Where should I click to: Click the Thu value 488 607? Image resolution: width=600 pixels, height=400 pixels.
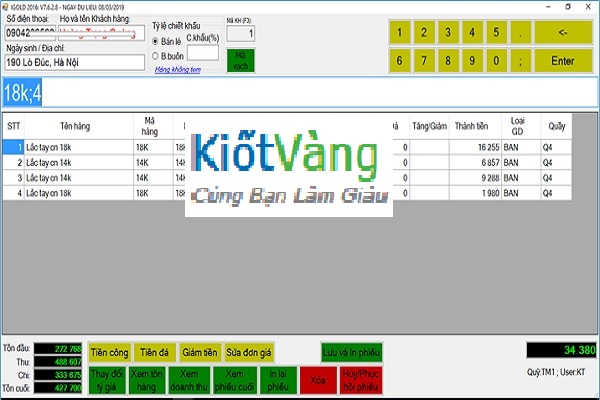(x=58, y=362)
